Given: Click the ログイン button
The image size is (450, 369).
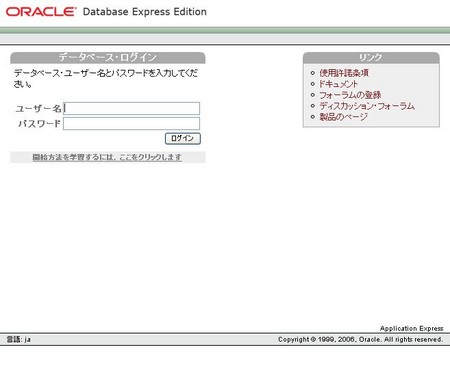Looking at the screenshot, I should coord(183,138).
